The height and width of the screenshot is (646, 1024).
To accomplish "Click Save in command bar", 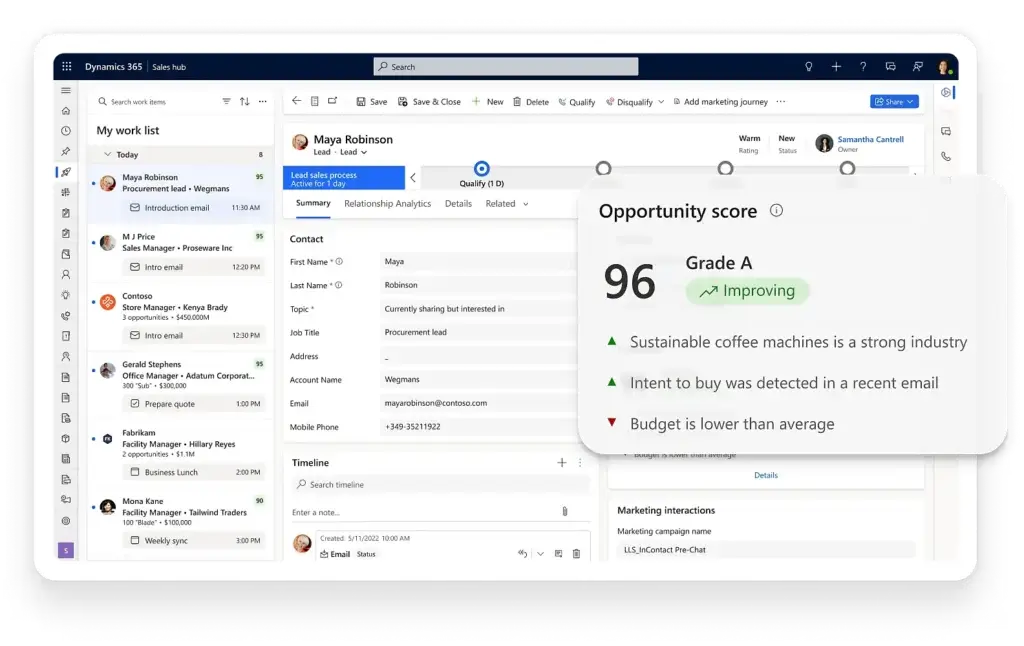I will coord(372,101).
